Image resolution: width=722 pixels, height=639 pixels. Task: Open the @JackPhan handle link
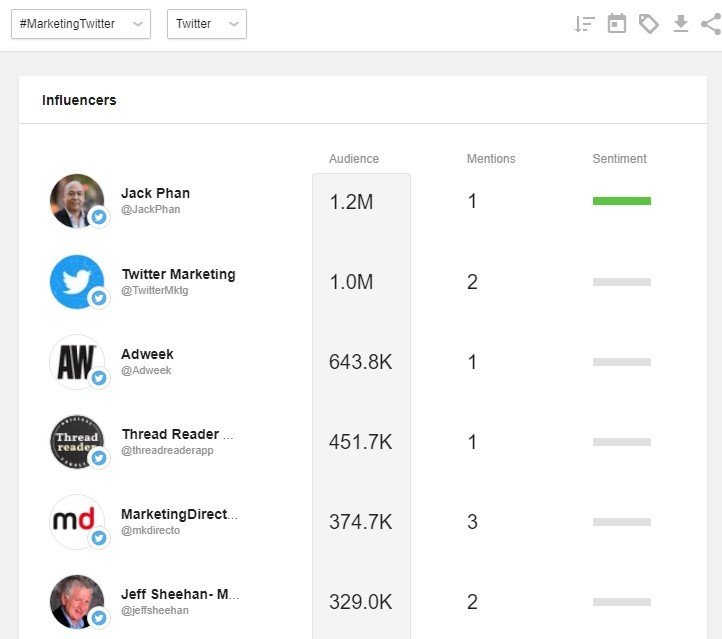point(151,210)
